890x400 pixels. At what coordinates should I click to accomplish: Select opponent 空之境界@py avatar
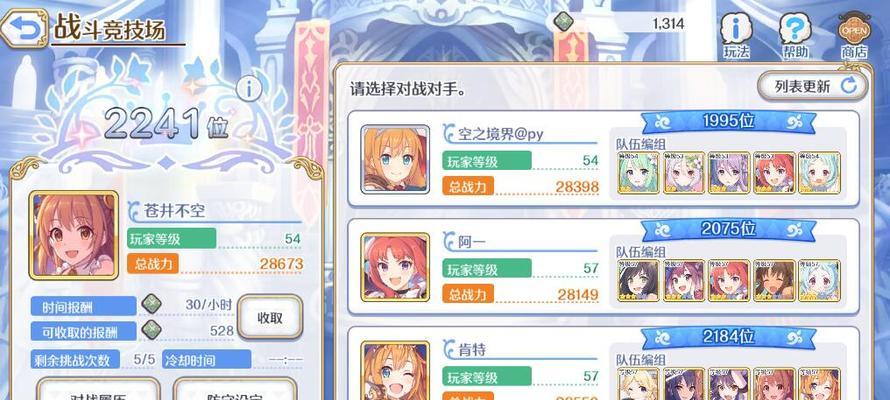click(395, 159)
